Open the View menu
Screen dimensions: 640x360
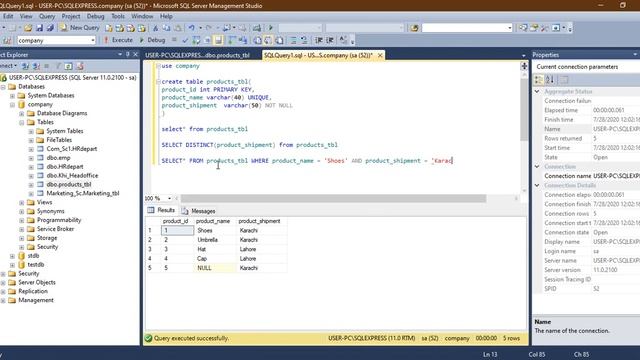(26, 16)
